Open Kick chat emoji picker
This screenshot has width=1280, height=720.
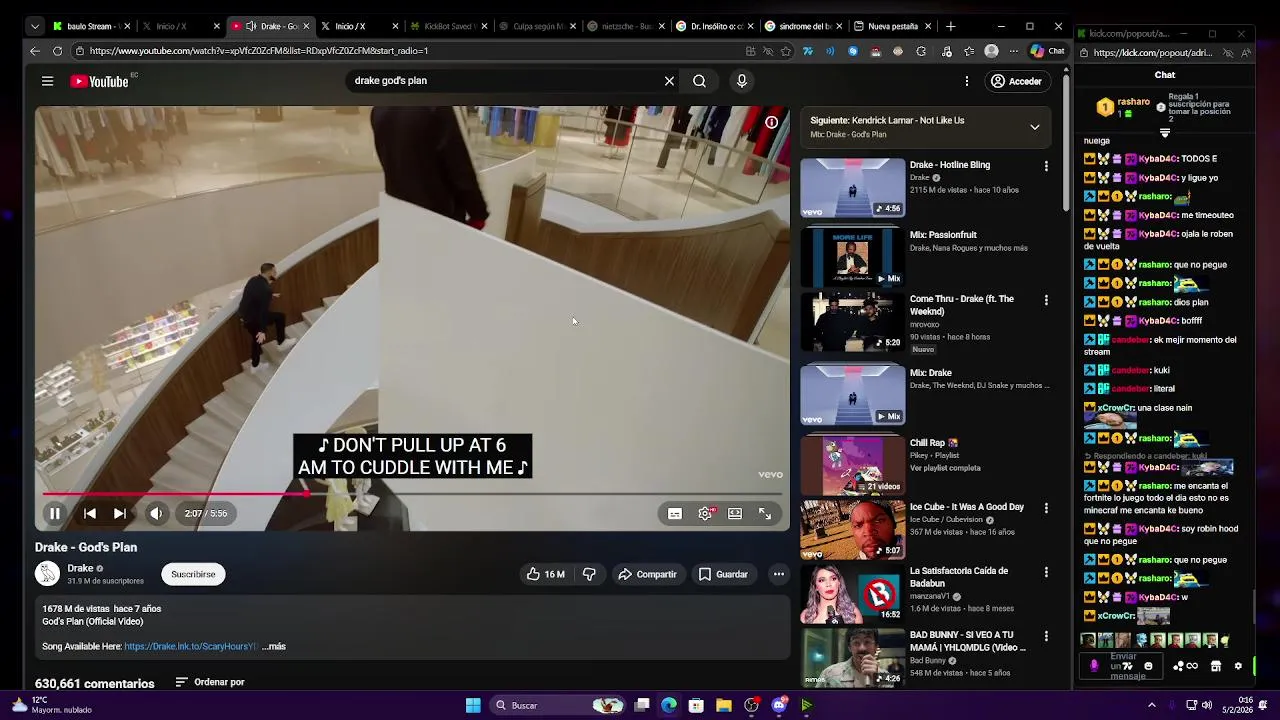tap(1148, 666)
